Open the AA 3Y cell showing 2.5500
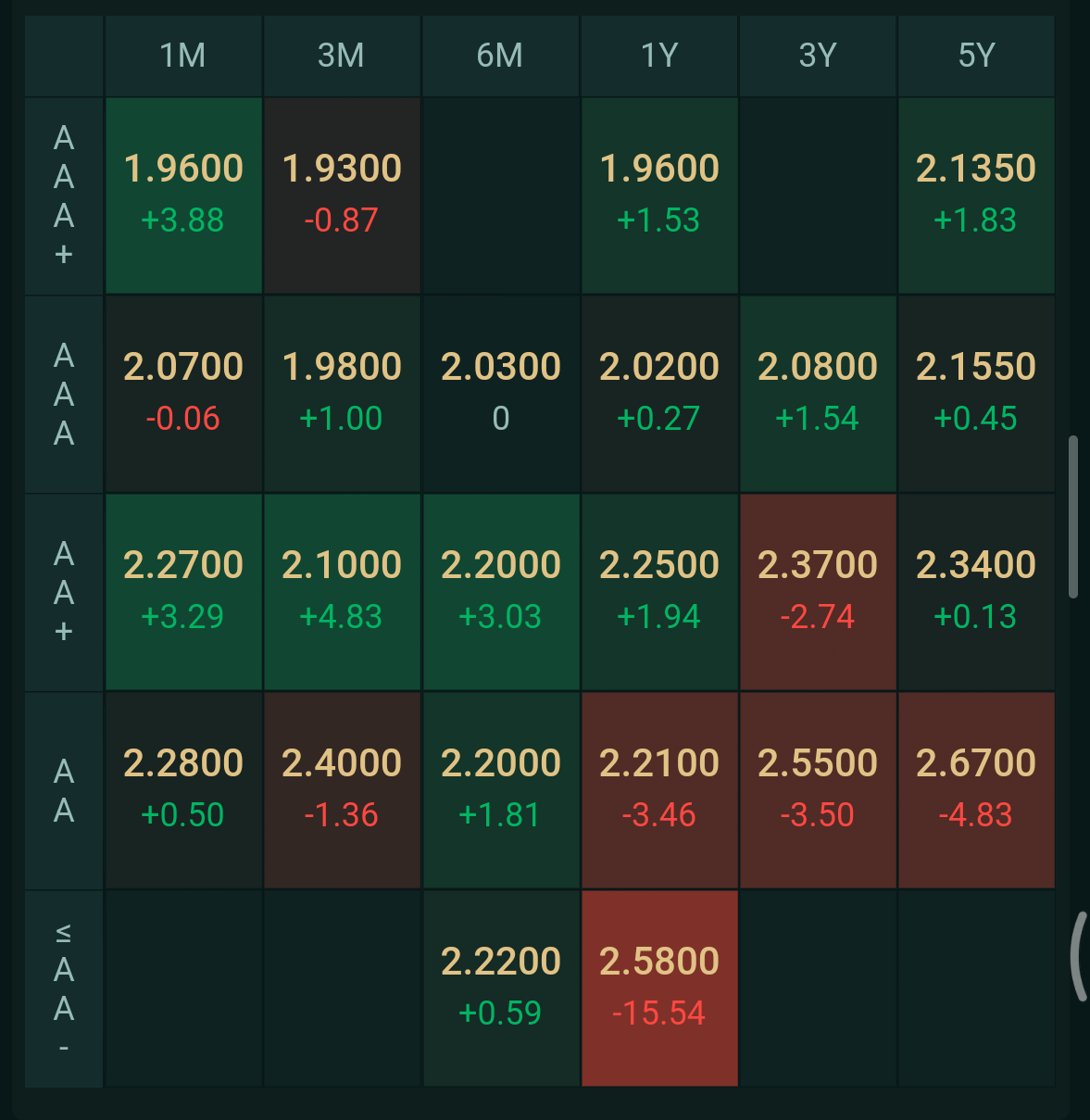1090x1120 pixels. tap(818, 790)
